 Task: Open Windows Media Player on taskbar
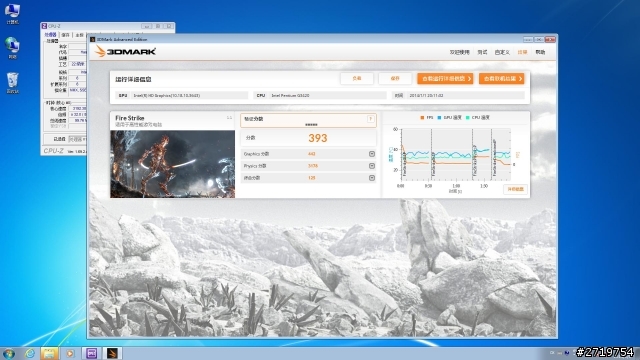pyautogui.click(x=71, y=353)
